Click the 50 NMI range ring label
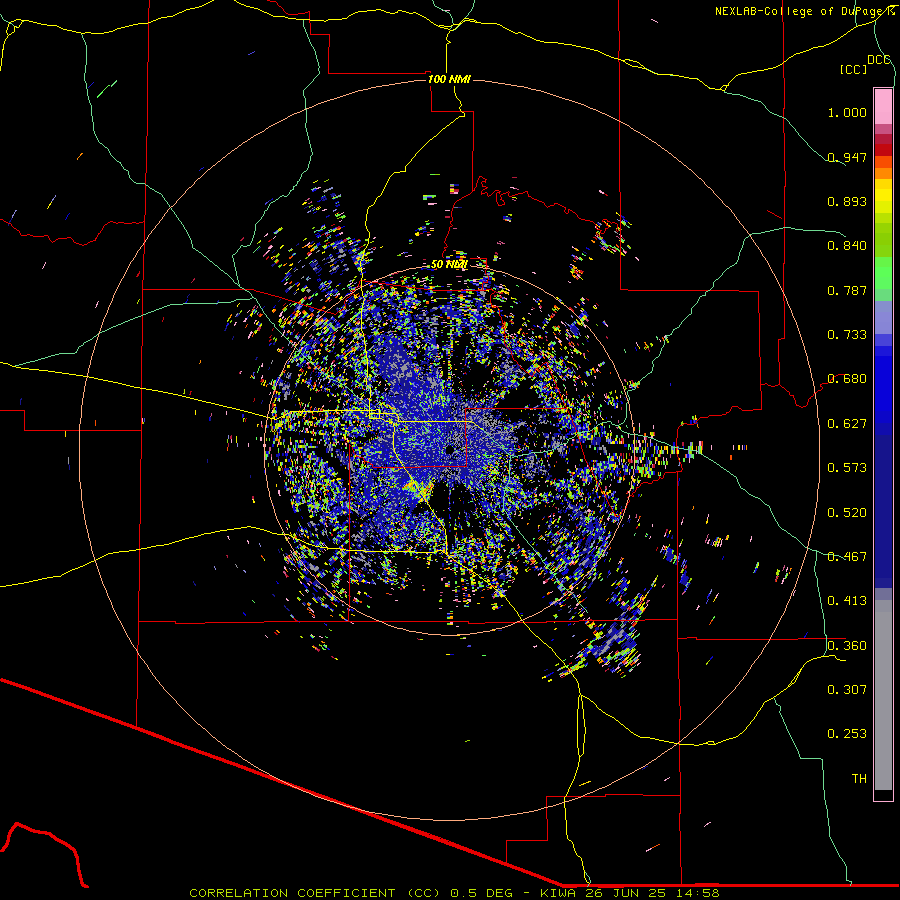The width and height of the screenshot is (900, 900). [x=449, y=264]
